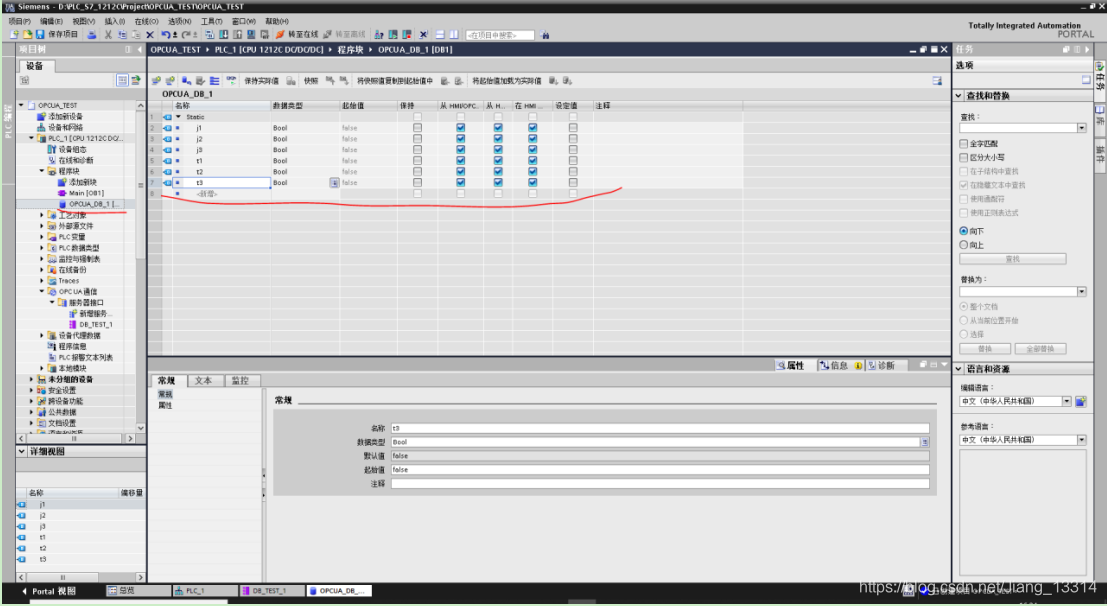Click the Undo arrow icon
1107x606 pixels.
164,34
